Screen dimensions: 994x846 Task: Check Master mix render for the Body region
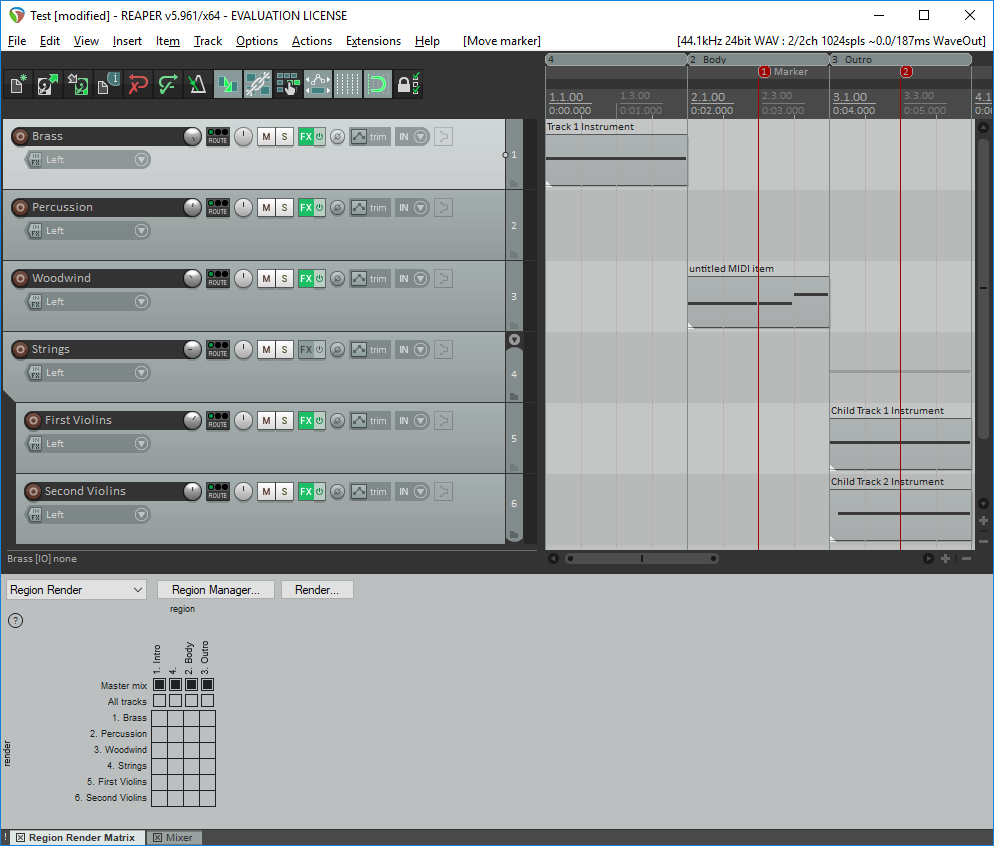tap(191, 684)
